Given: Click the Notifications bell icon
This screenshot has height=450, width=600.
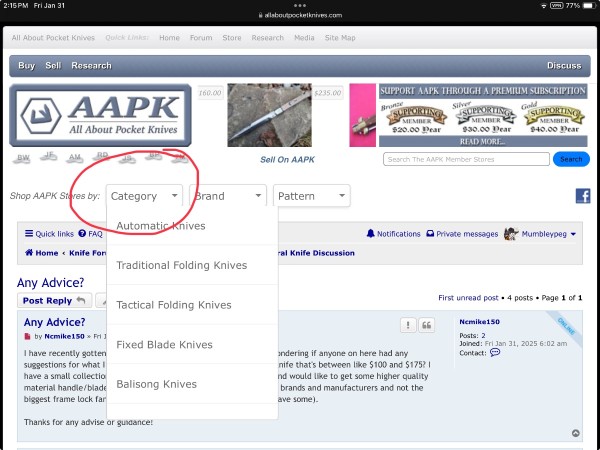Looking at the screenshot, I should click(x=370, y=233).
